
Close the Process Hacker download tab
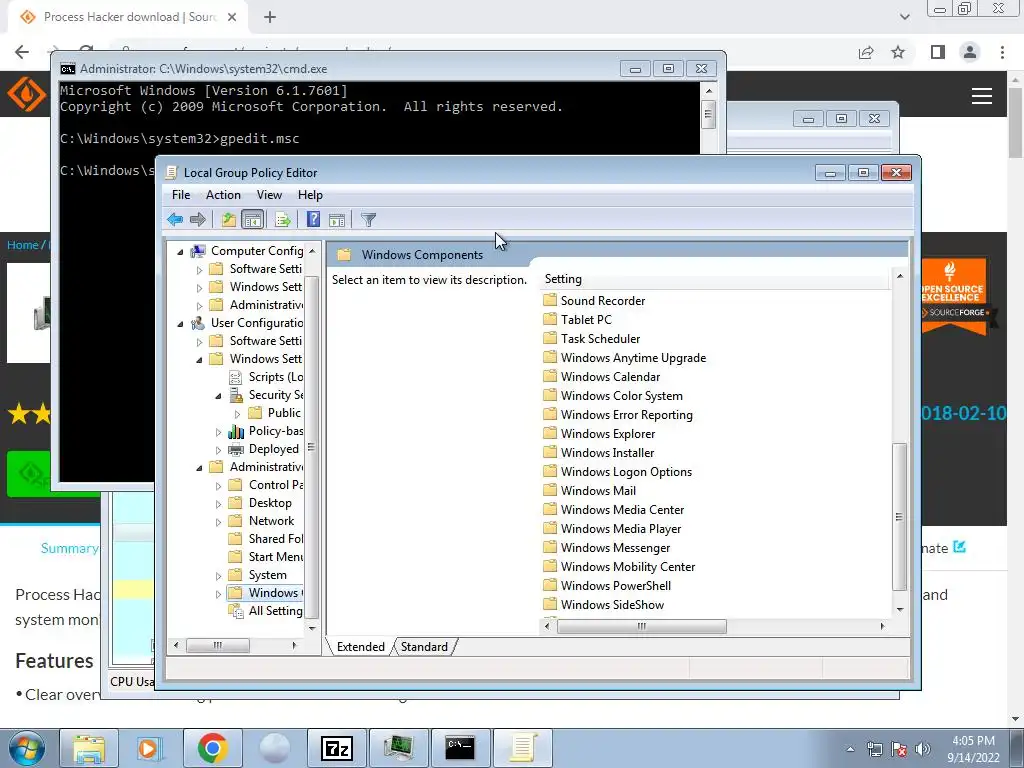coord(232,17)
